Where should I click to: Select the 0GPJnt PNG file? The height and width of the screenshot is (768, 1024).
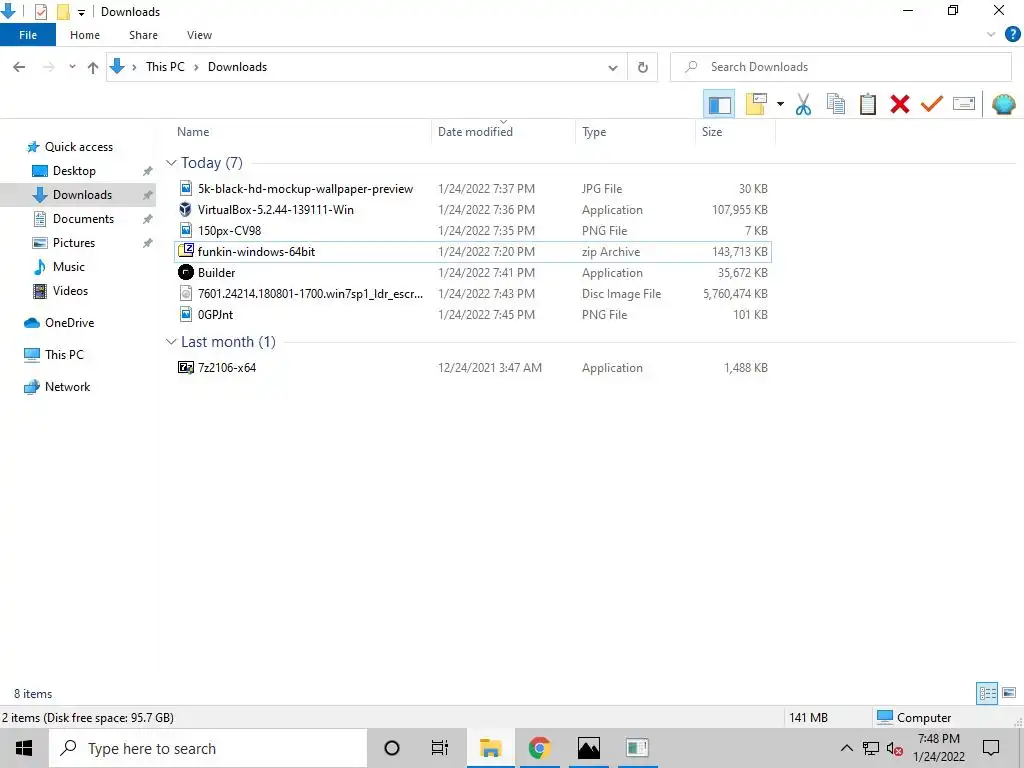pyautogui.click(x=473, y=314)
